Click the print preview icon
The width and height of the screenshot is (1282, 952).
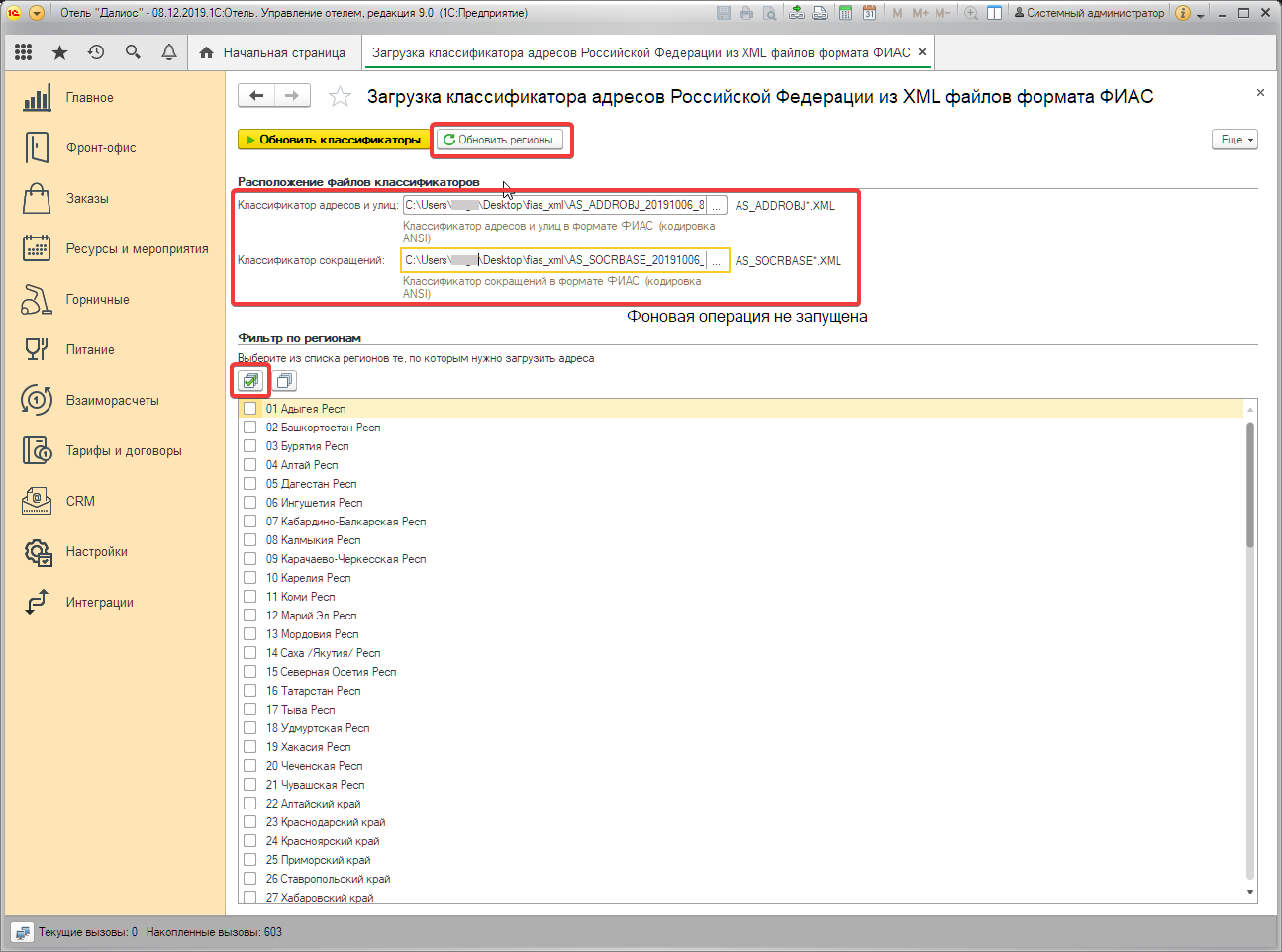[x=769, y=13]
